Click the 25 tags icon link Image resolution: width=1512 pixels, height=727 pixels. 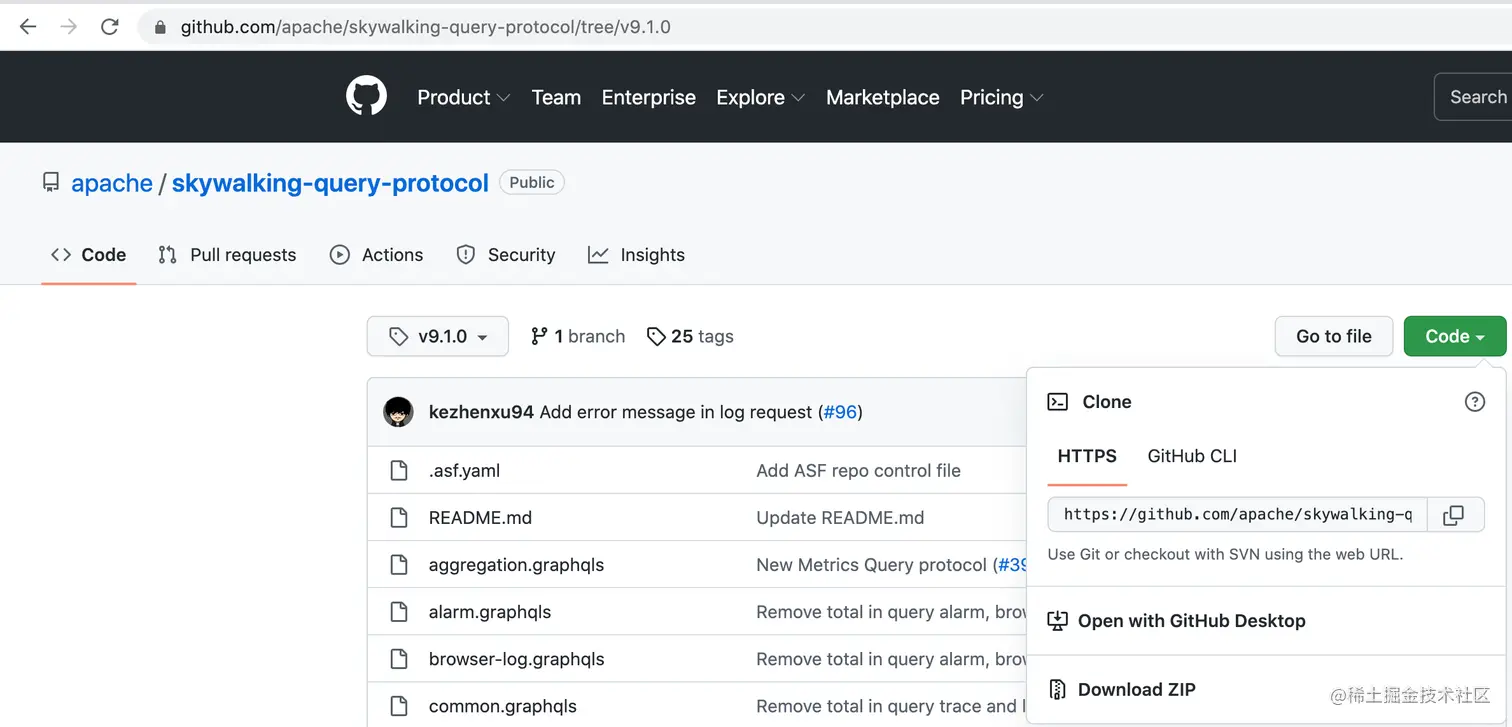tap(690, 336)
